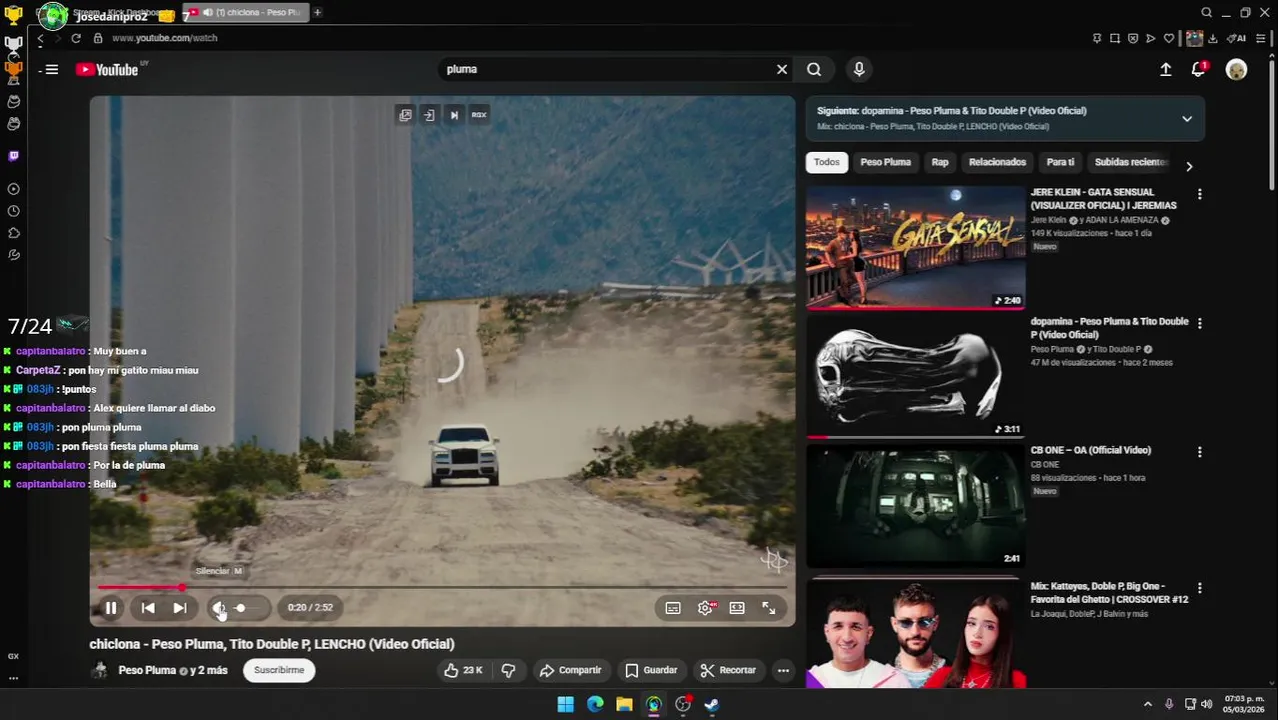
Task: Open options menu for CB ONE video
Action: [1200, 452]
